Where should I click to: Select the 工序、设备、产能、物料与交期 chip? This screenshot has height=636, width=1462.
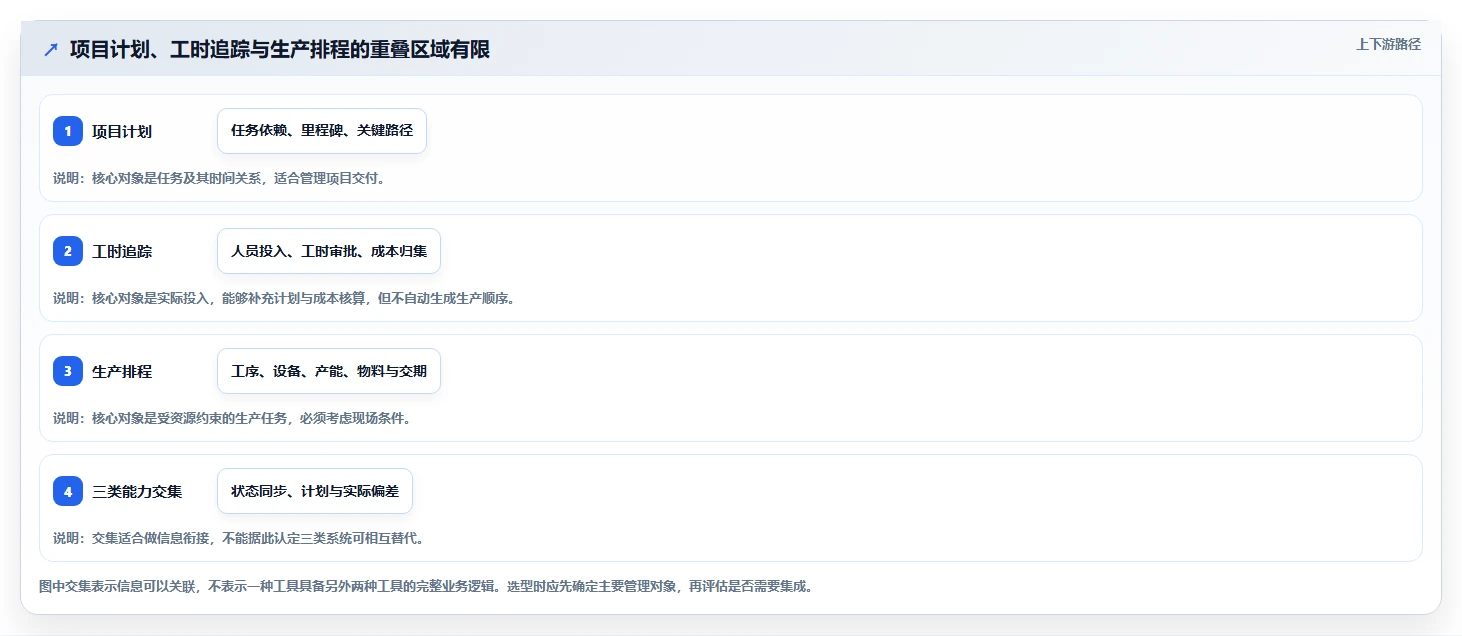[329, 371]
